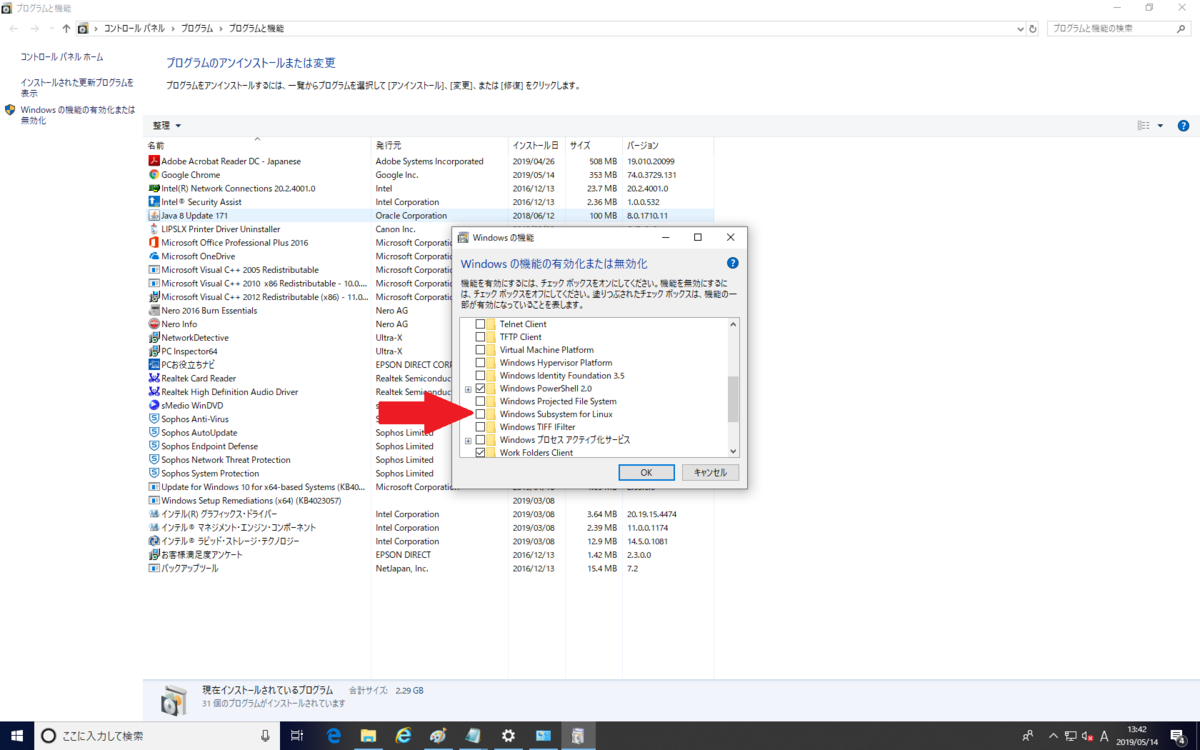Select the sMedio WinDVD icon
The height and width of the screenshot is (750, 1200).
[154, 405]
